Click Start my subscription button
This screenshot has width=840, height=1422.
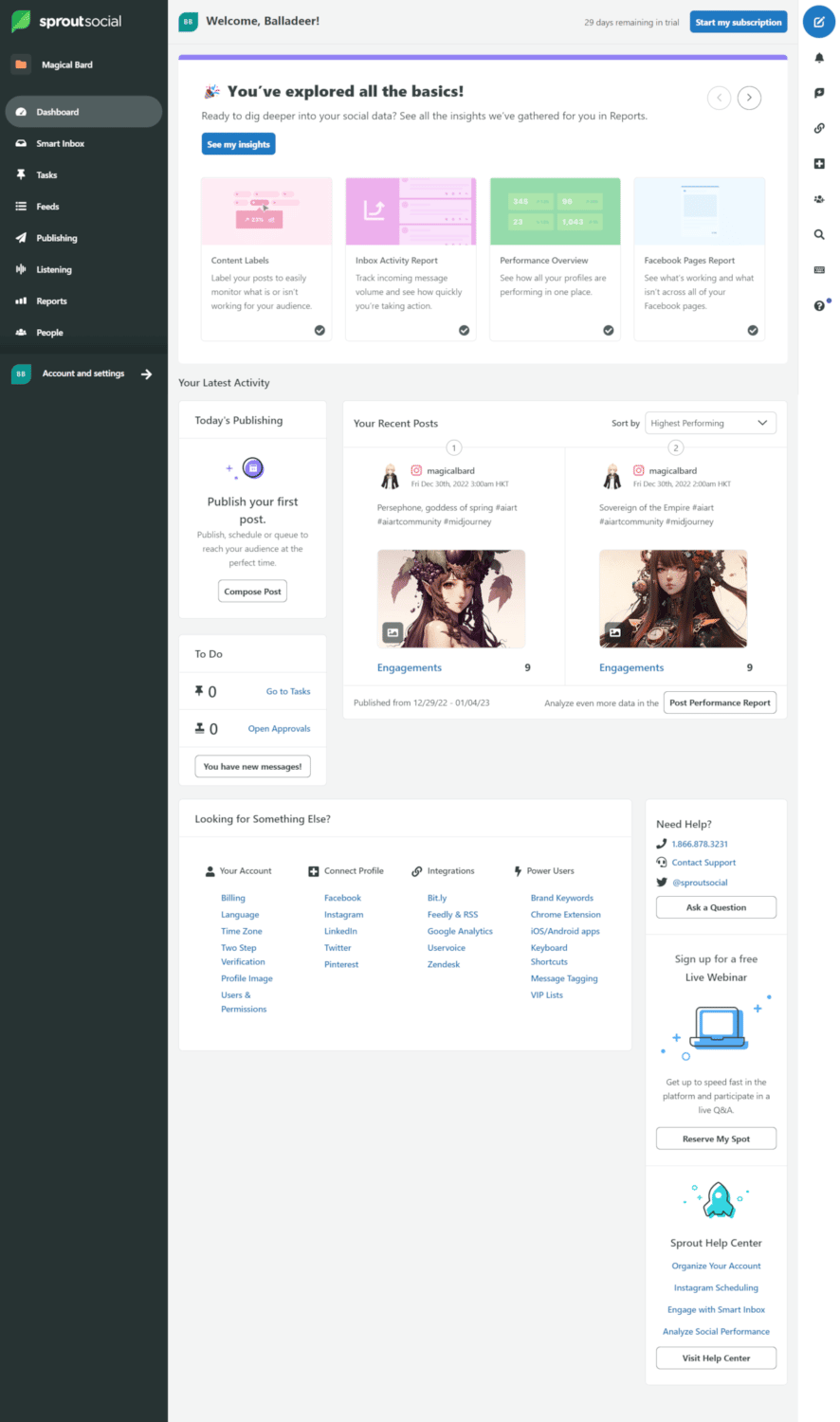(739, 22)
